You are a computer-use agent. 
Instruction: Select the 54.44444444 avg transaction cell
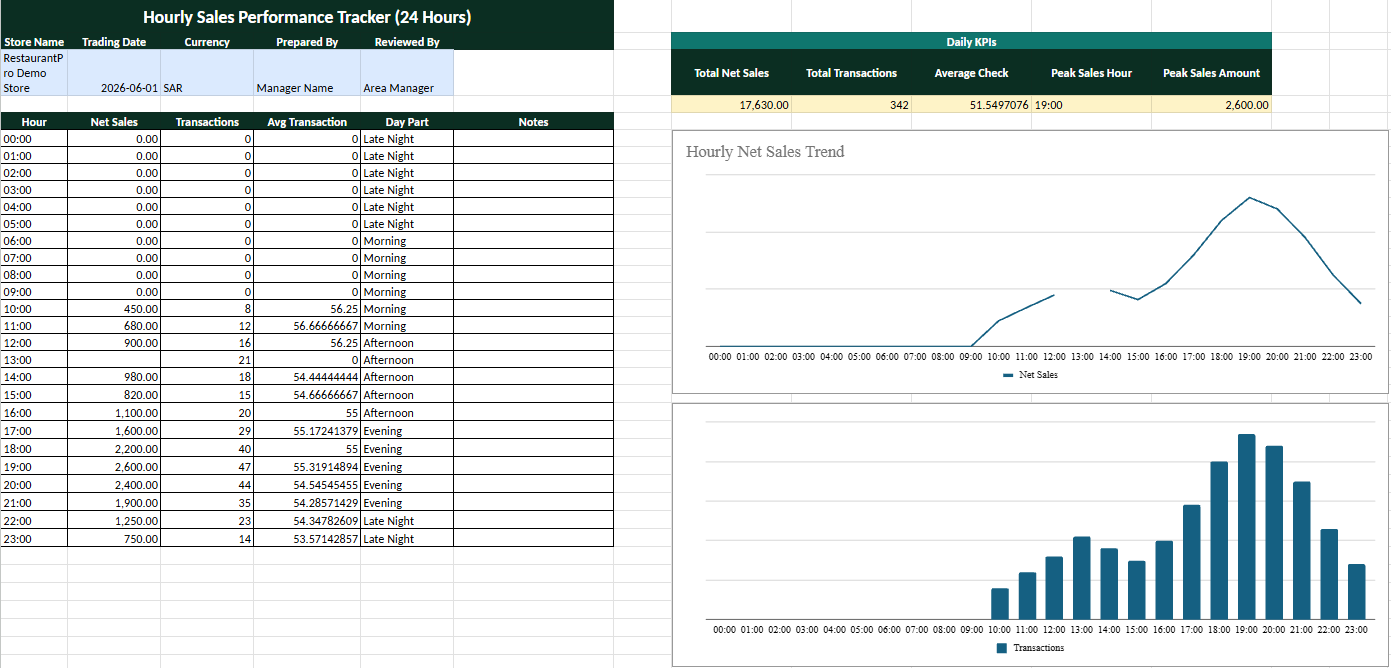(307, 377)
